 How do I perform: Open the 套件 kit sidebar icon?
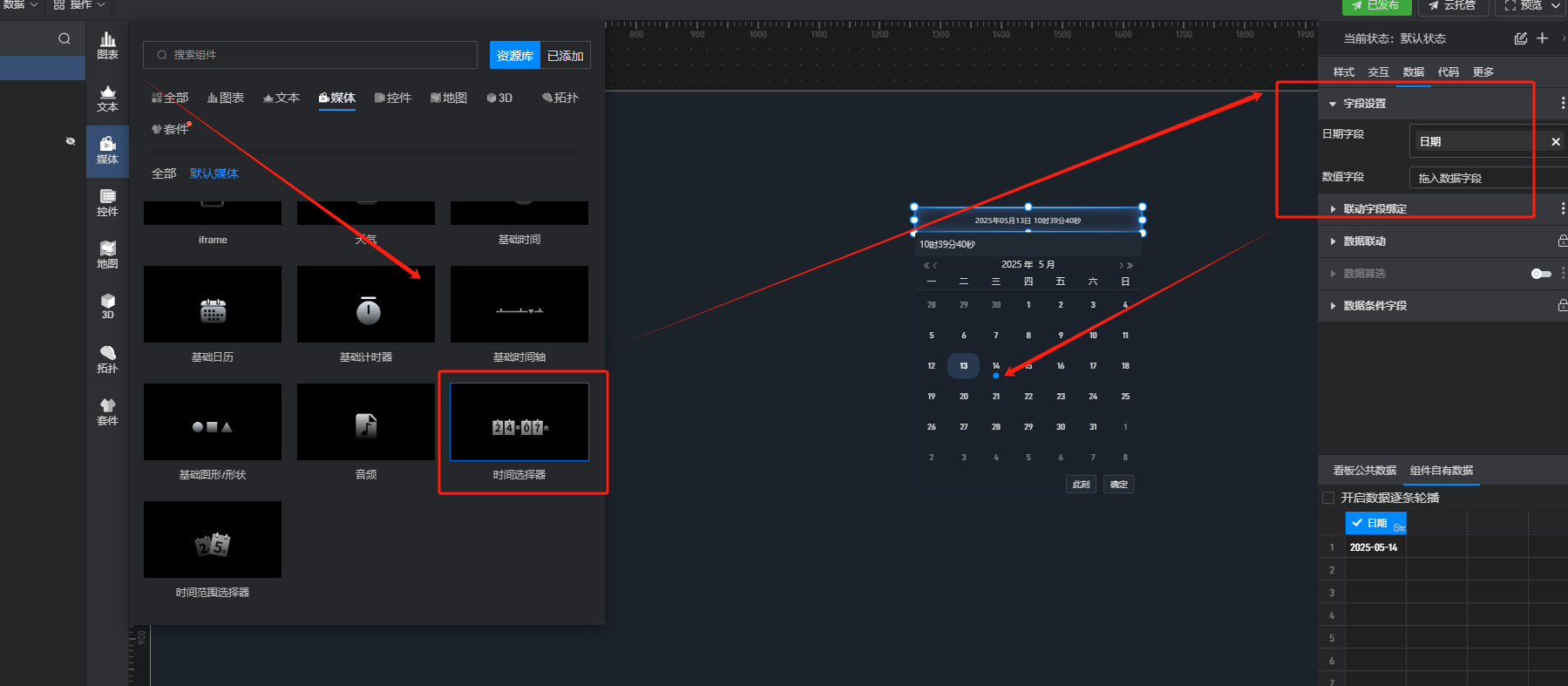point(107,411)
